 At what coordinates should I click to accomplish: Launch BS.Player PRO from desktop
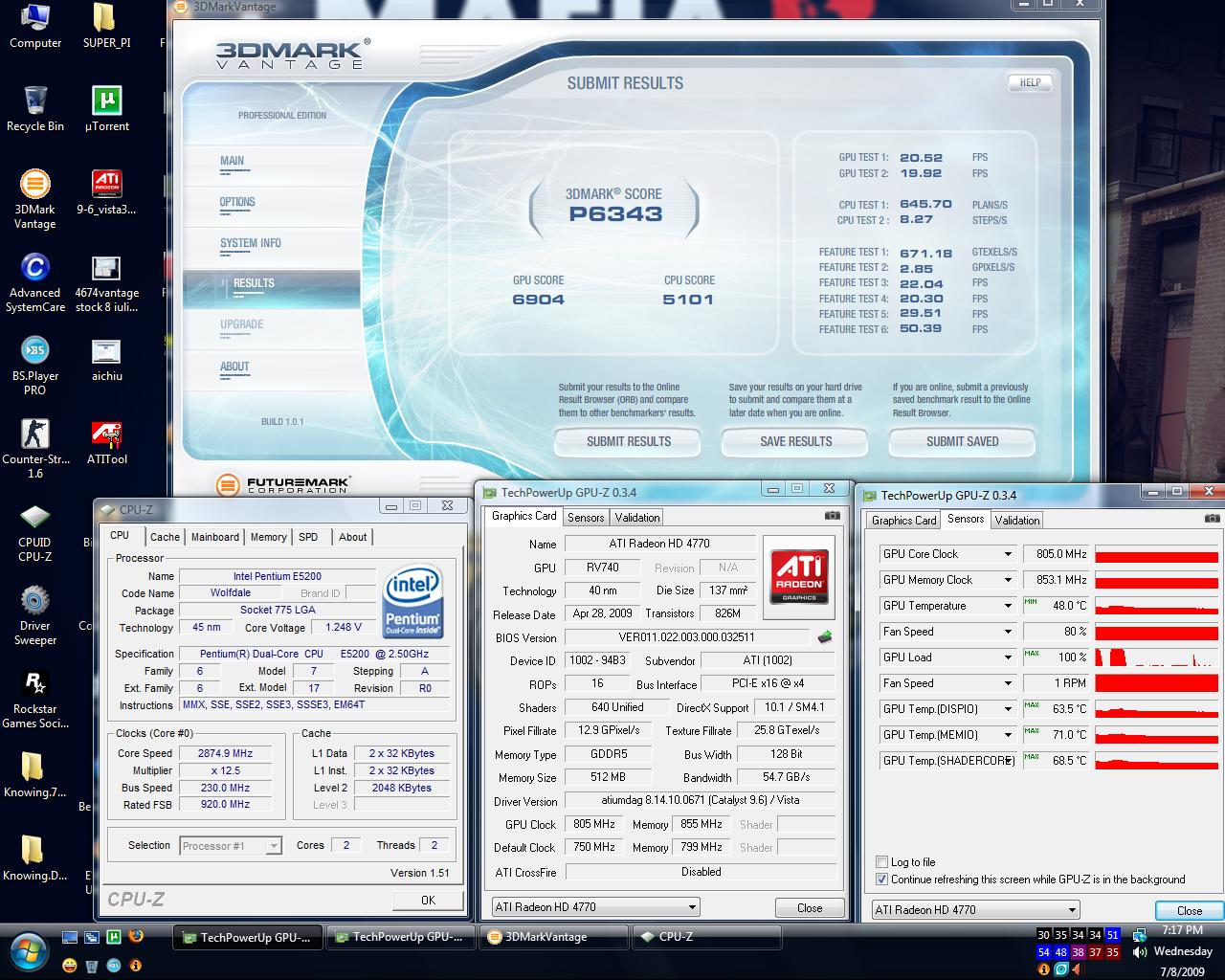34,366
